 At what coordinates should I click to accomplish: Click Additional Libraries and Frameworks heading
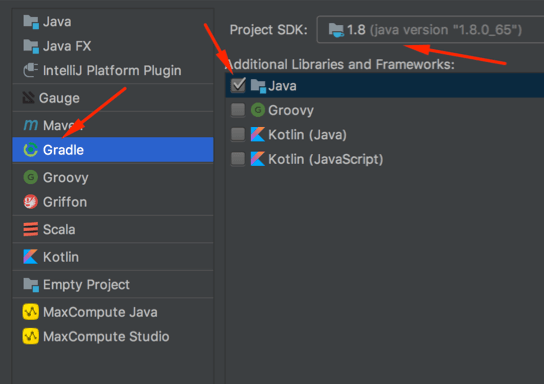[340, 65]
